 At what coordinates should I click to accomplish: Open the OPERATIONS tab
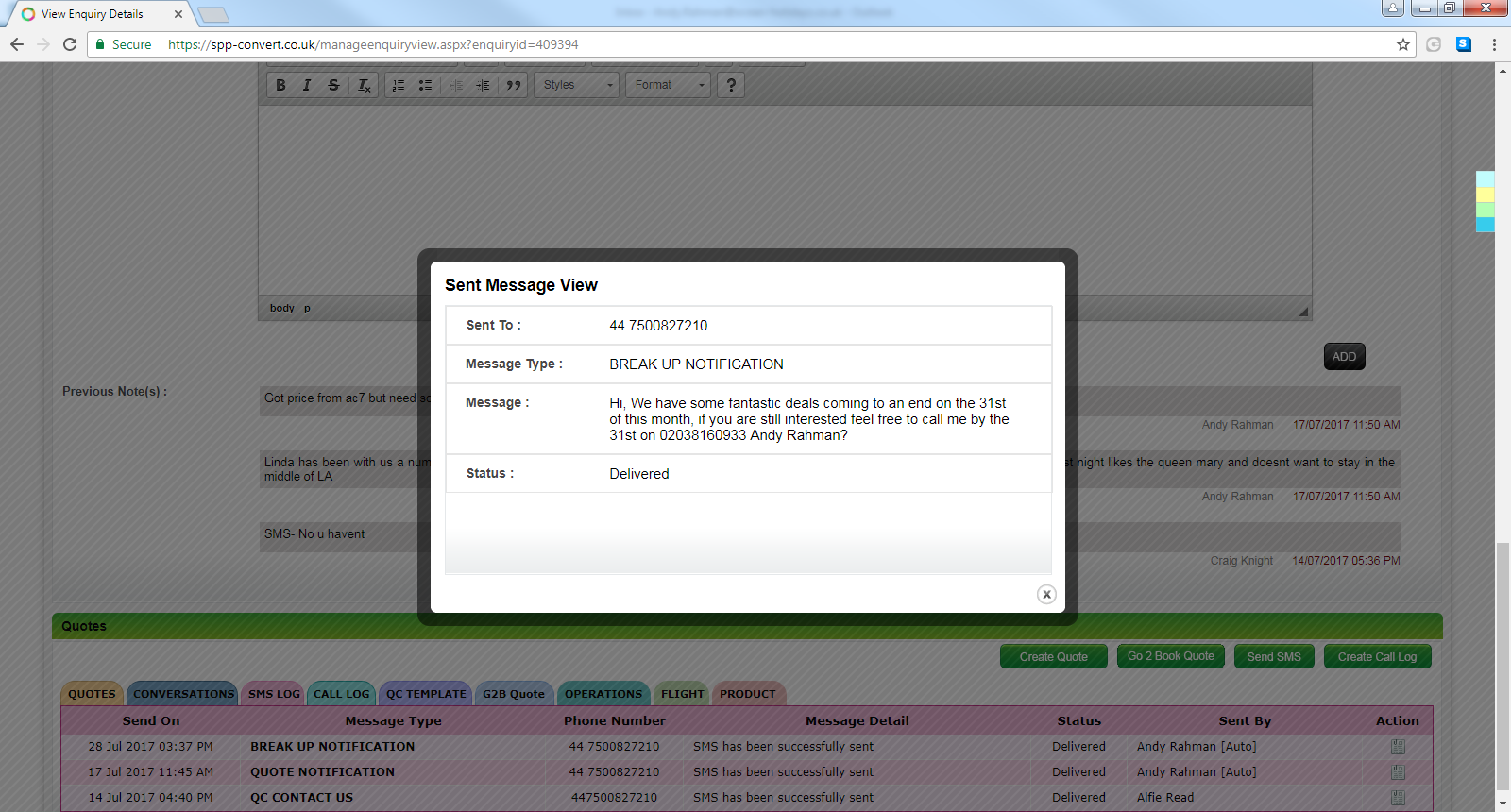603,694
